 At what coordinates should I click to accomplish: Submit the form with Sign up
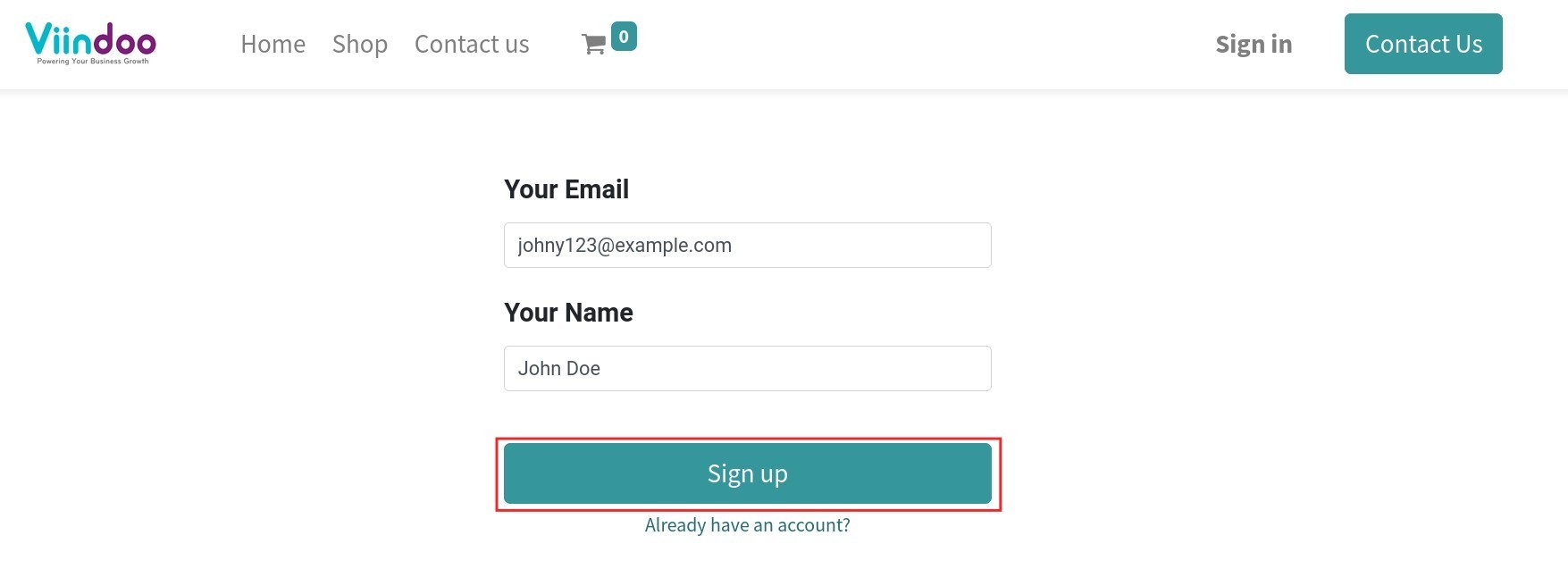click(747, 473)
